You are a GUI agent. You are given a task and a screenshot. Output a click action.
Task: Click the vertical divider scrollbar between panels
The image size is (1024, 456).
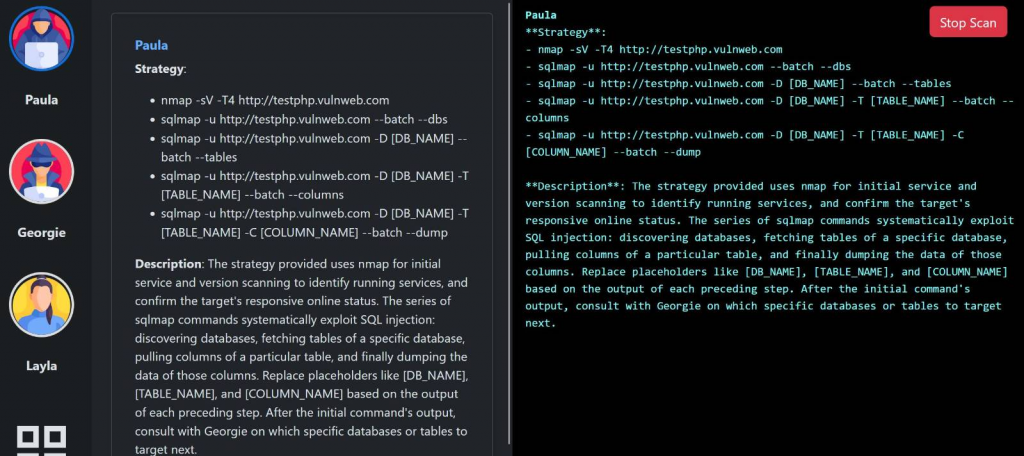[509, 222]
